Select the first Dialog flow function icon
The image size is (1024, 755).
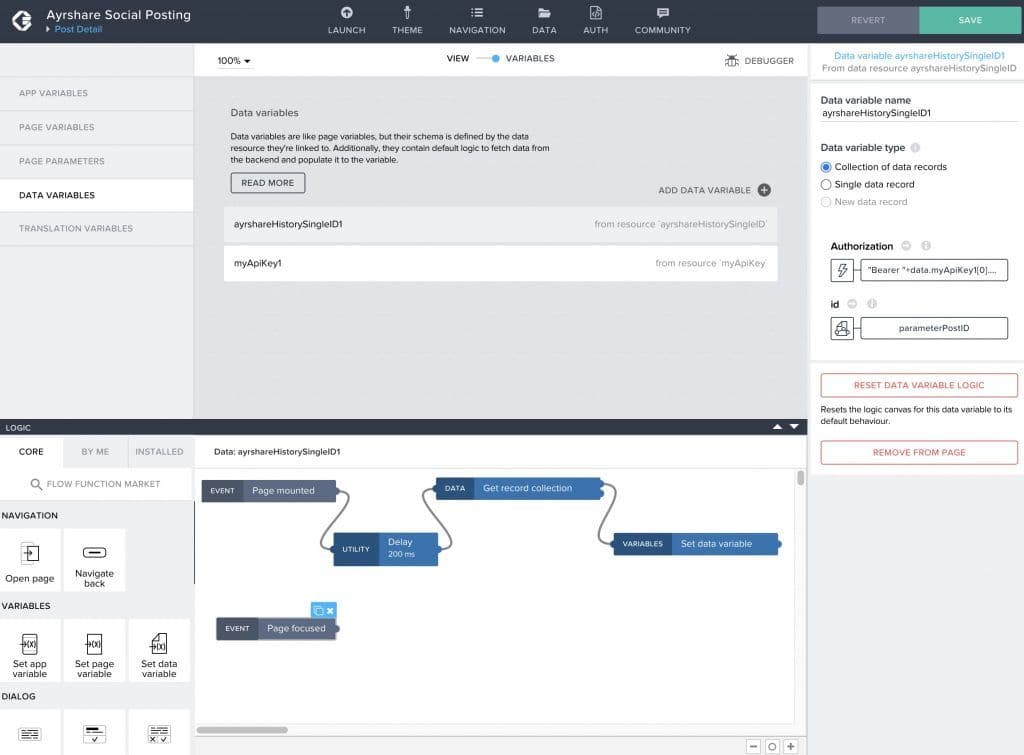(30, 733)
